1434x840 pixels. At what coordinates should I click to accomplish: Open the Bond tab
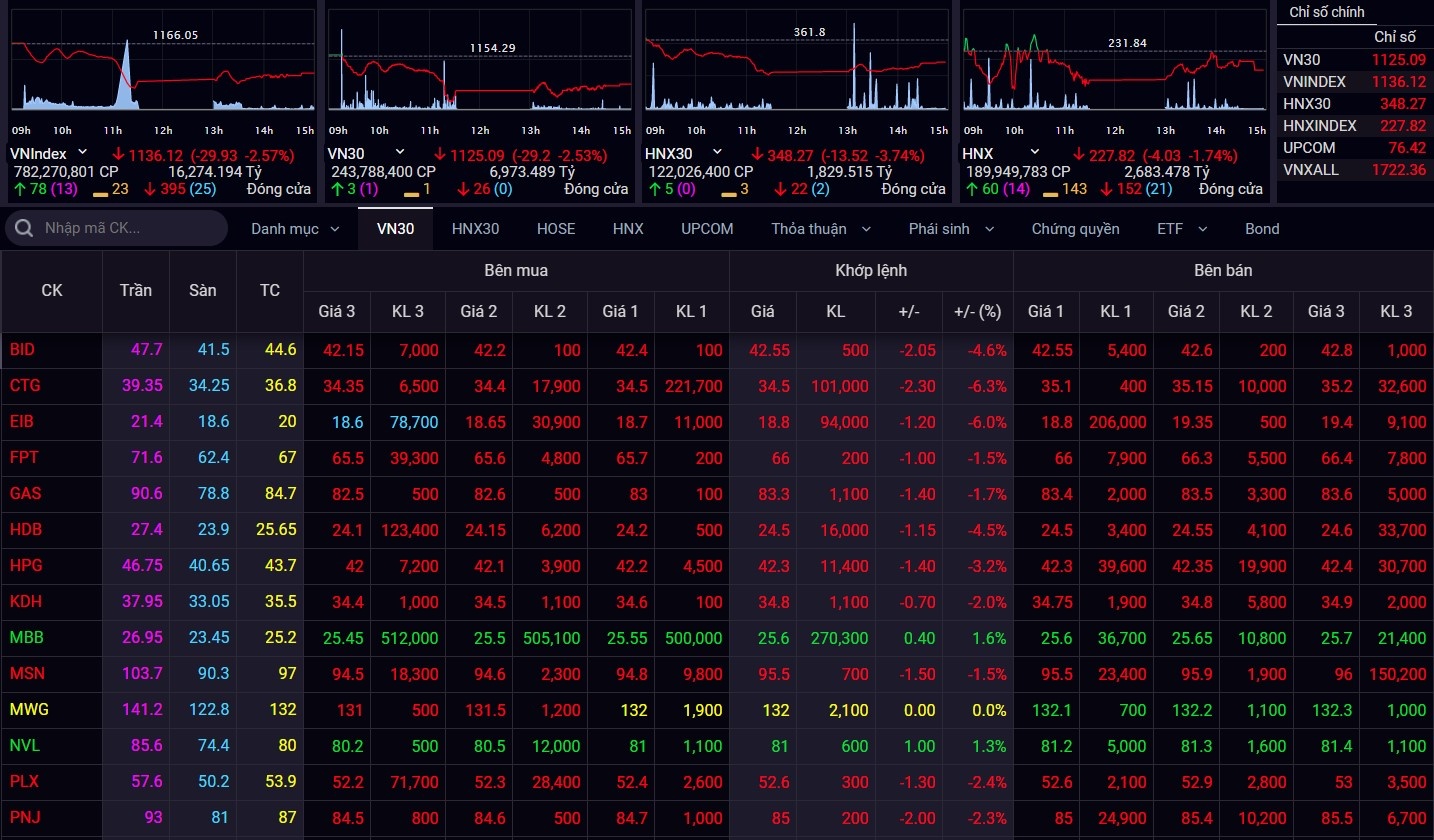[x=1262, y=229]
